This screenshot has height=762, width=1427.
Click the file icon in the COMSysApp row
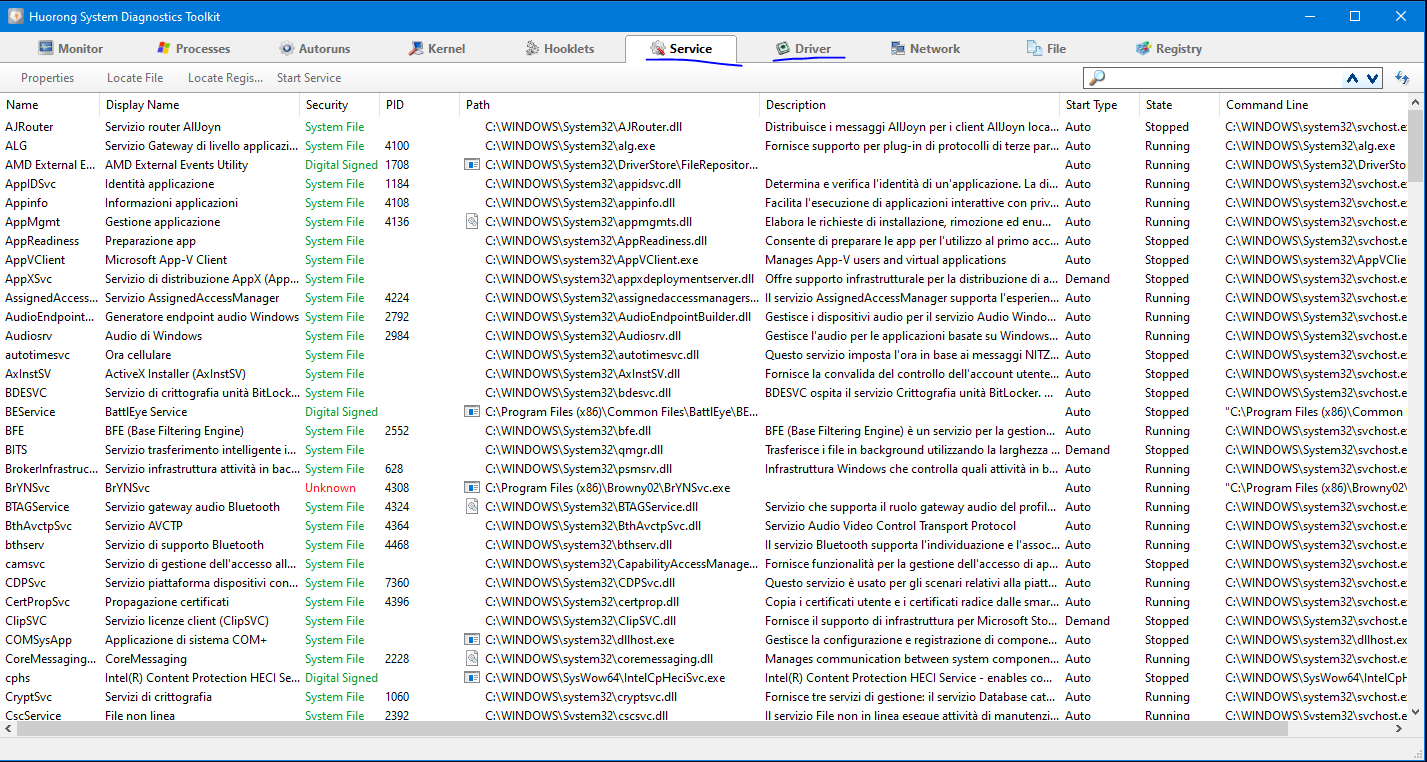pos(473,640)
